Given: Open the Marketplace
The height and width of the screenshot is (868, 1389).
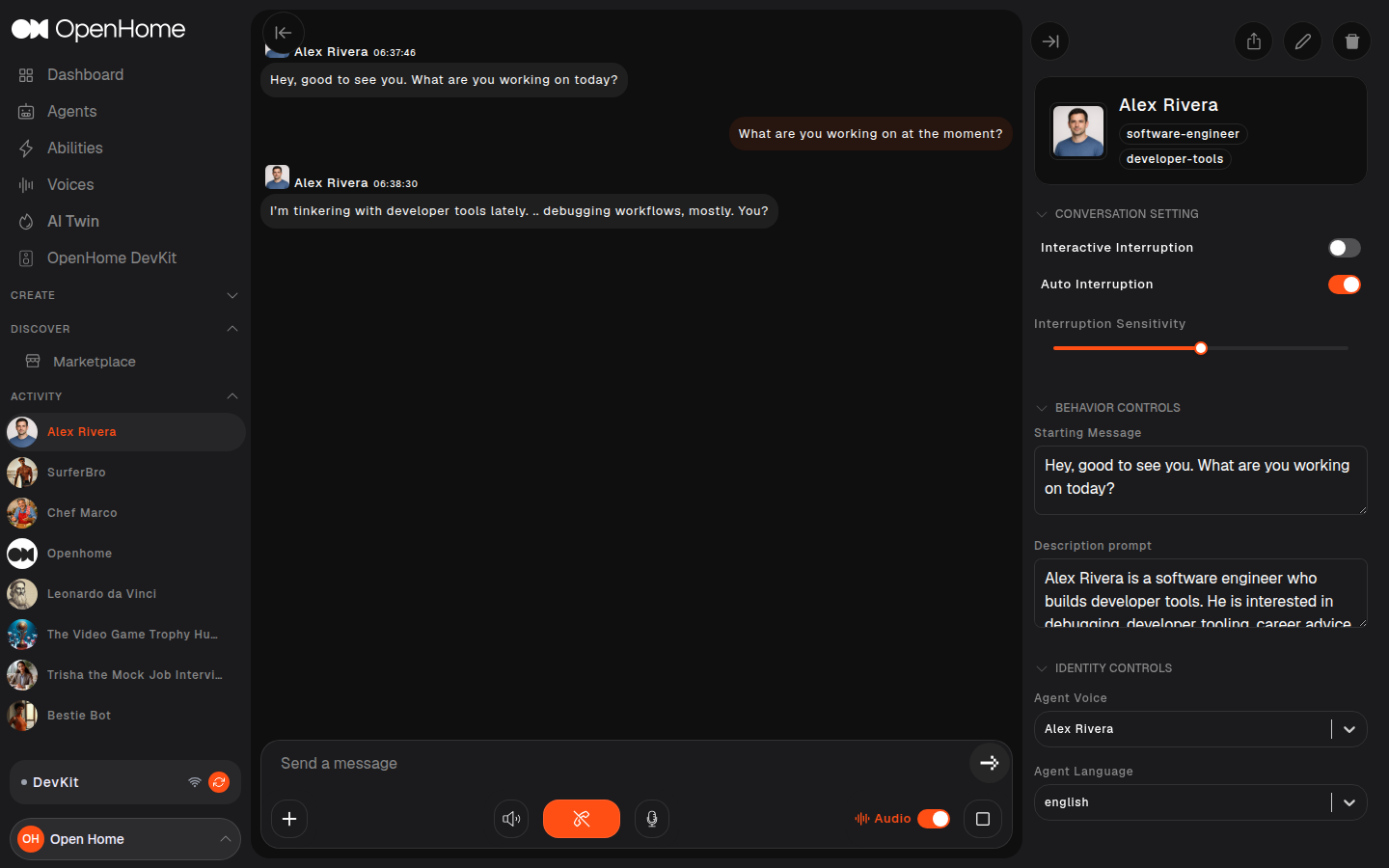Looking at the screenshot, I should pos(95,362).
